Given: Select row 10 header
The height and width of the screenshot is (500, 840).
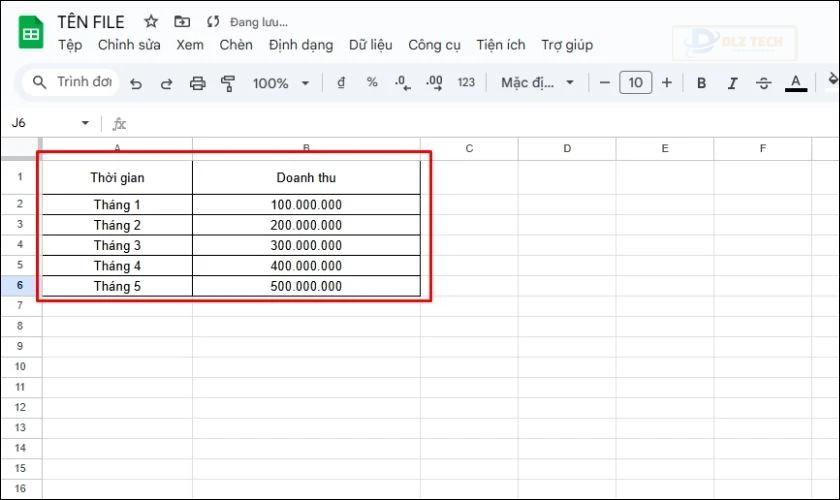Looking at the screenshot, I should [20, 367].
